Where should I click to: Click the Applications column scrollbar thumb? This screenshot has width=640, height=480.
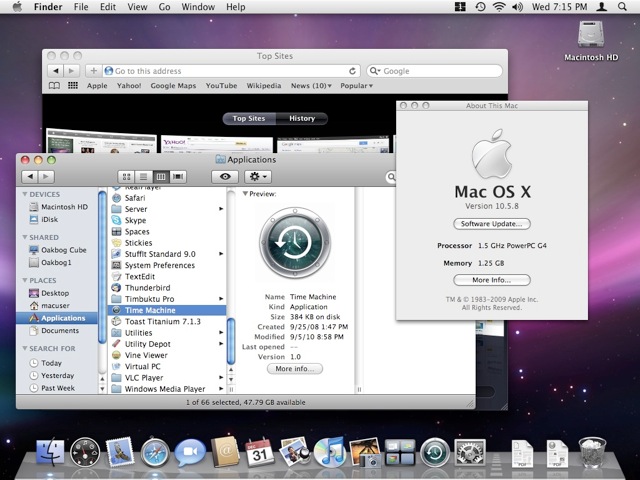click(231, 340)
